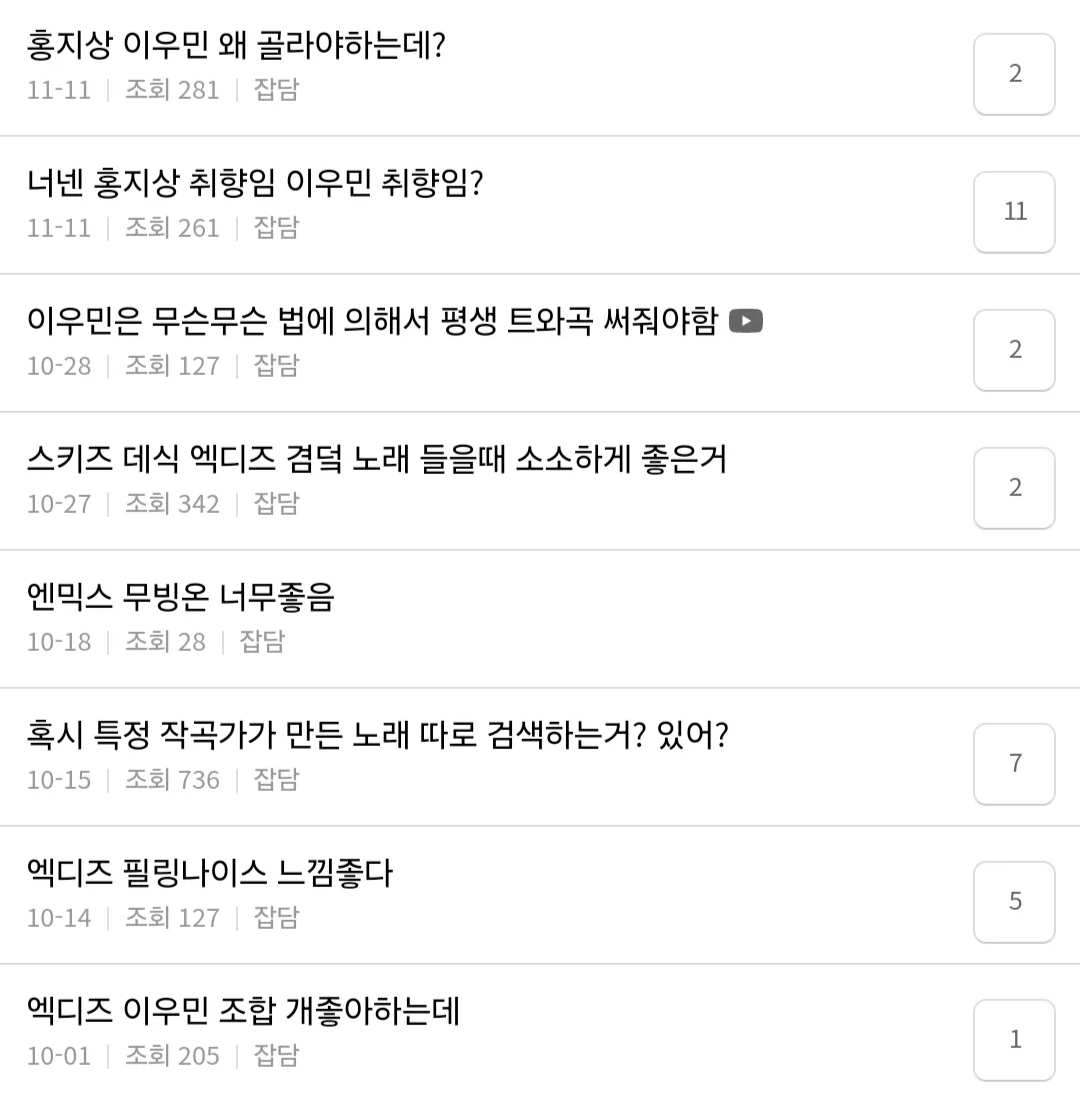Open the post 엑디즈 필링나이스 느낌좋다
This screenshot has height=1093, width=1080.
tap(210, 873)
